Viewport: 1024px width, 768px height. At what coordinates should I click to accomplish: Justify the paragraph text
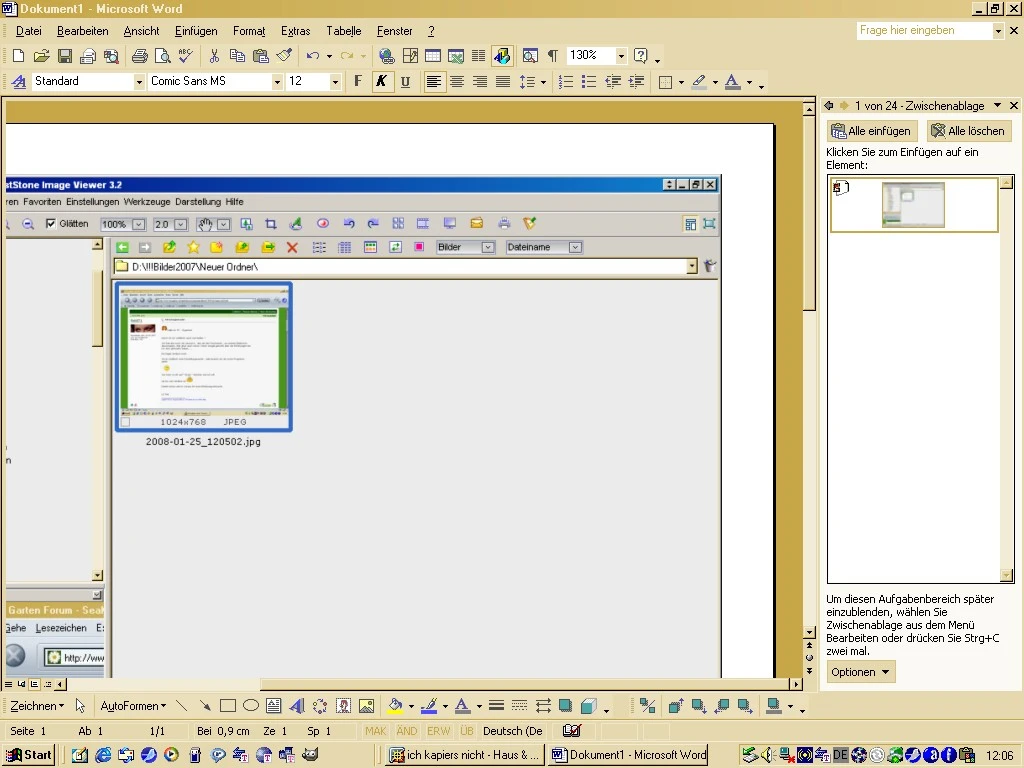[503, 82]
